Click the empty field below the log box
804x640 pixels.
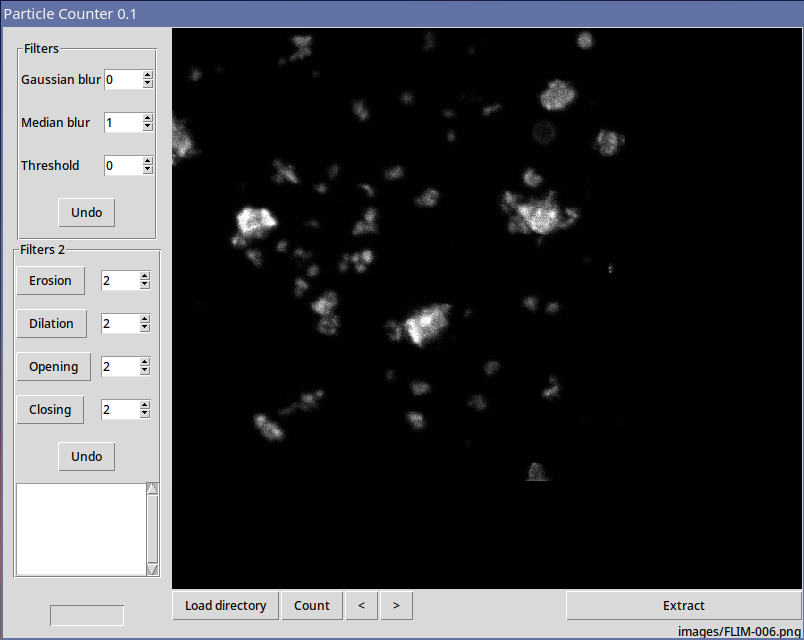coord(87,615)
